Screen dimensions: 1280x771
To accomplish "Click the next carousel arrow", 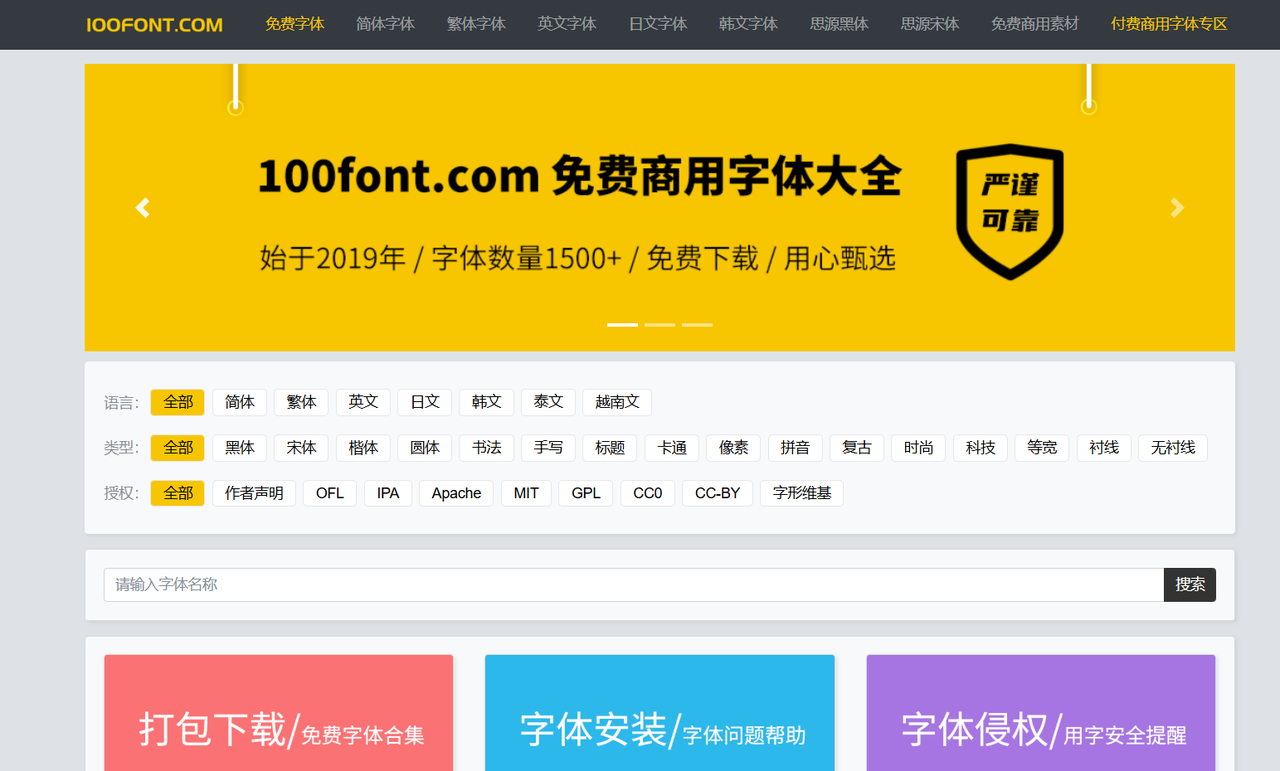I will (1177, 207).
